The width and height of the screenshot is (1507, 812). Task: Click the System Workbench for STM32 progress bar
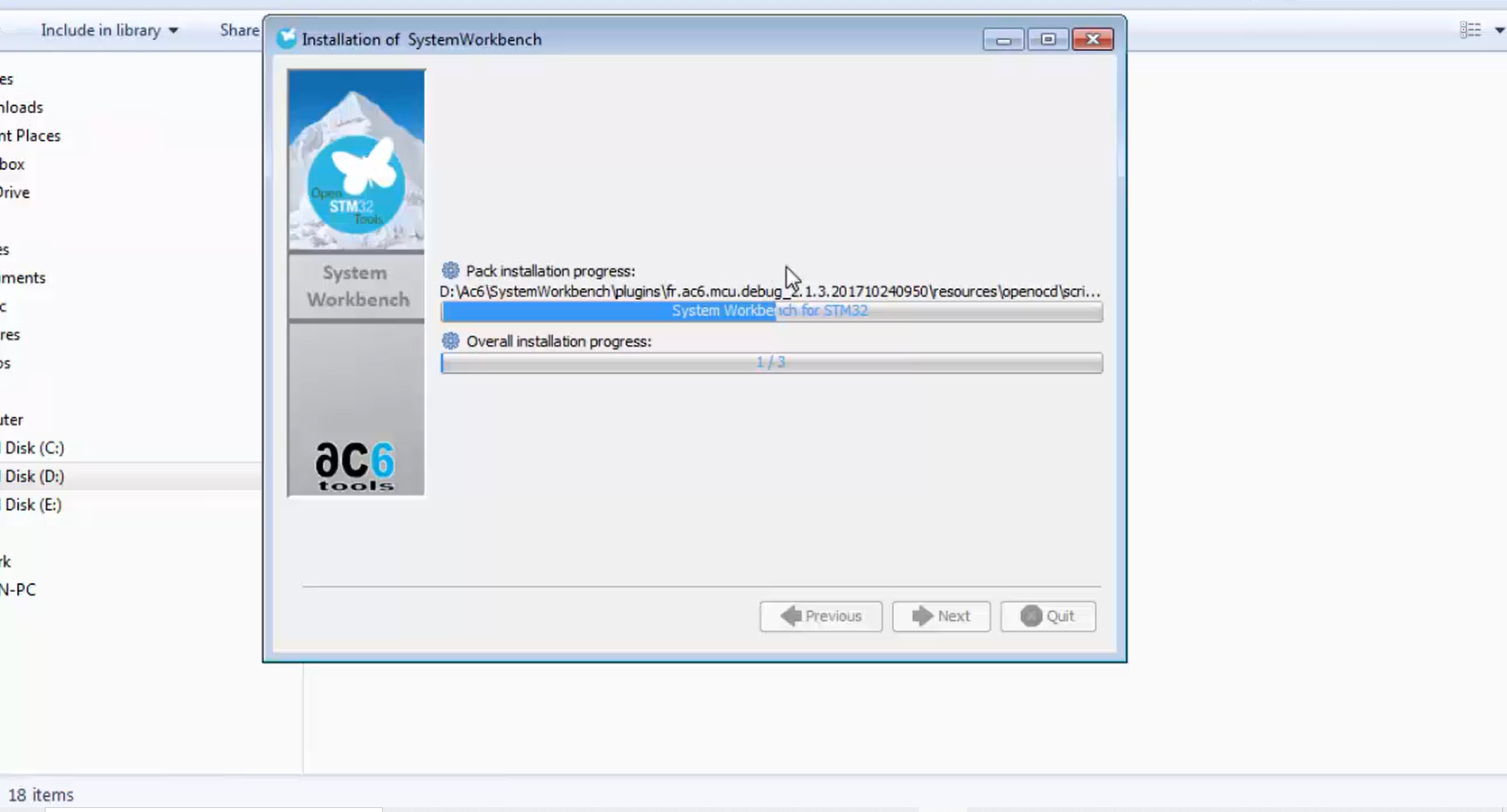click(x=771, y=311)
